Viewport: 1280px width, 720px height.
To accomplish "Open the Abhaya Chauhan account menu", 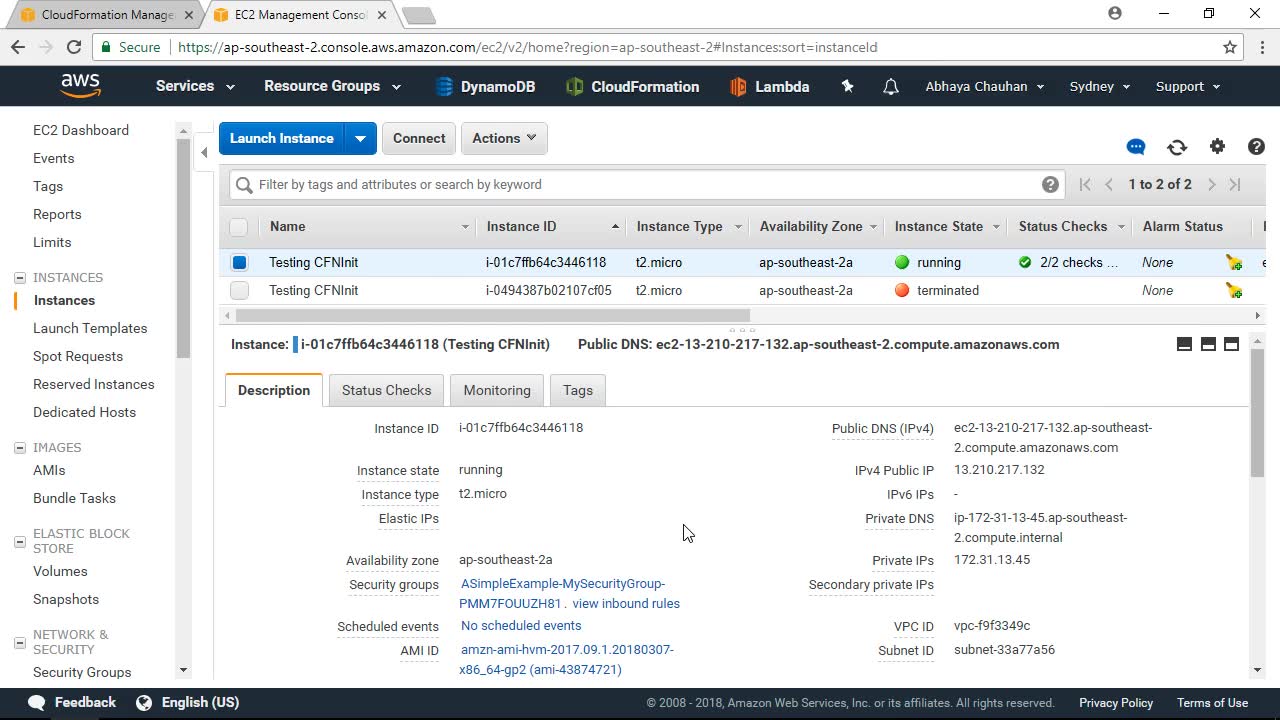I will (984, 86).
